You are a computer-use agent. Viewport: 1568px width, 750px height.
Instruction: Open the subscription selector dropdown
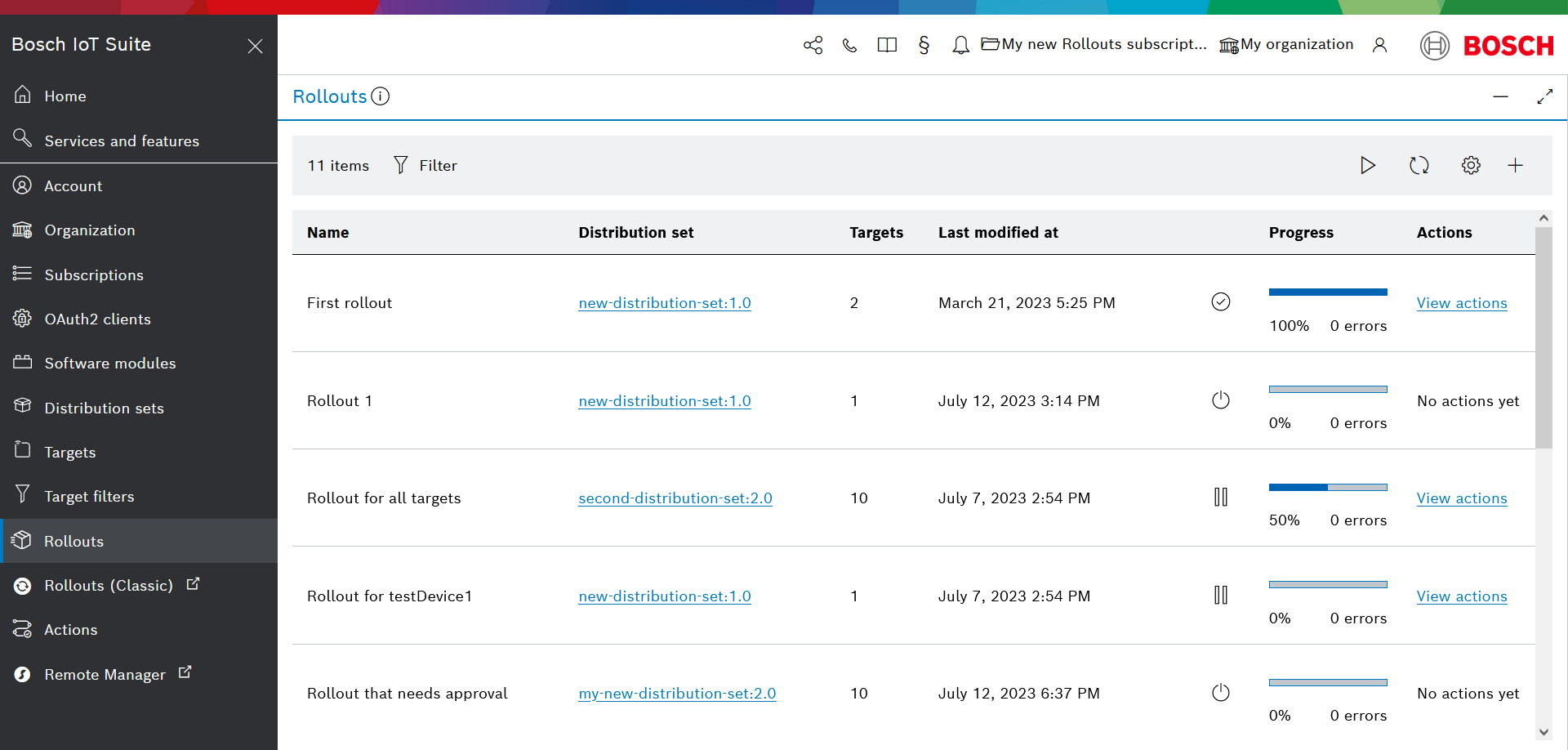coord(1094,44)
